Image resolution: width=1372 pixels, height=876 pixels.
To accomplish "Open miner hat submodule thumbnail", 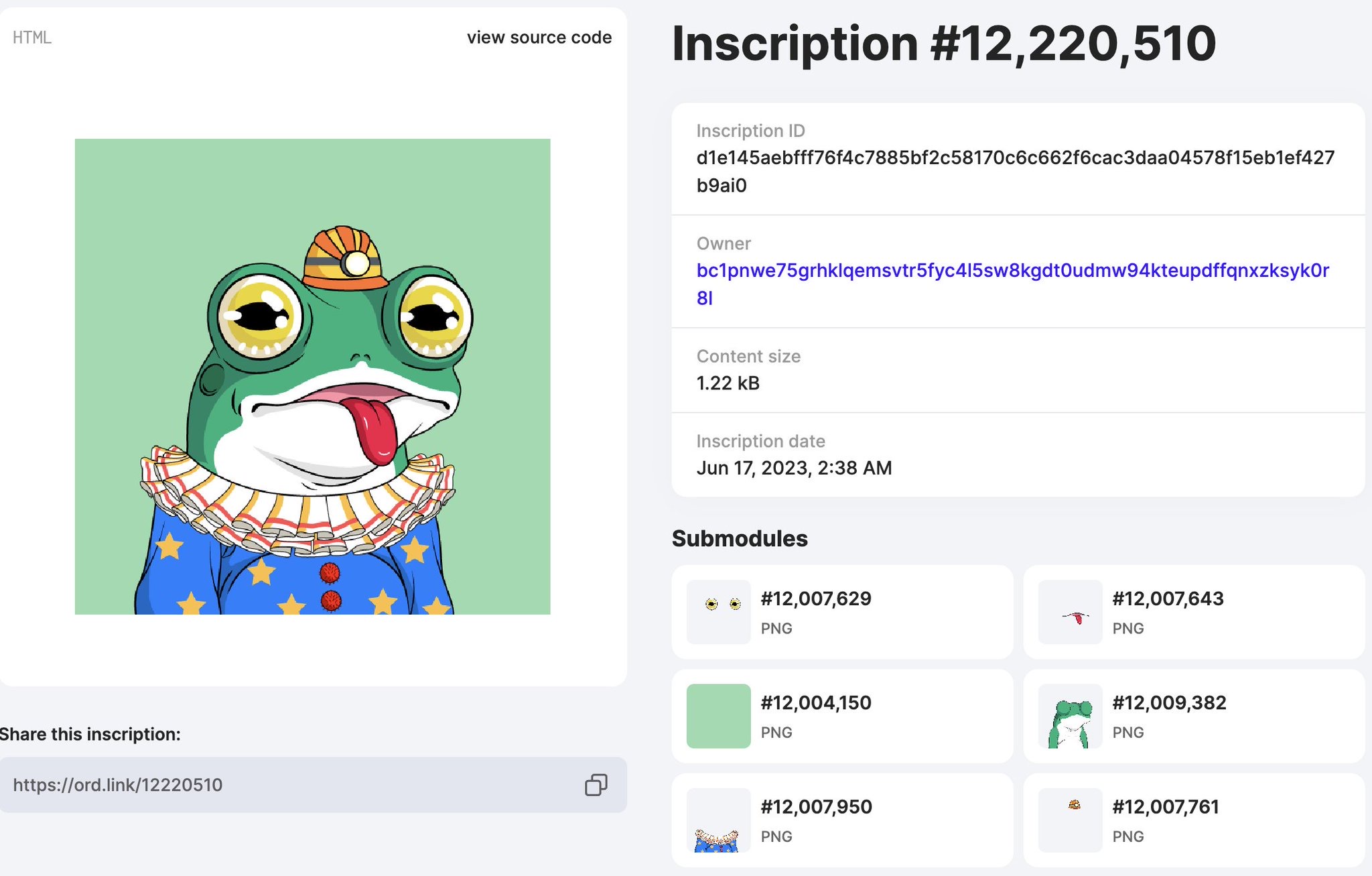I will [1070, 820].
